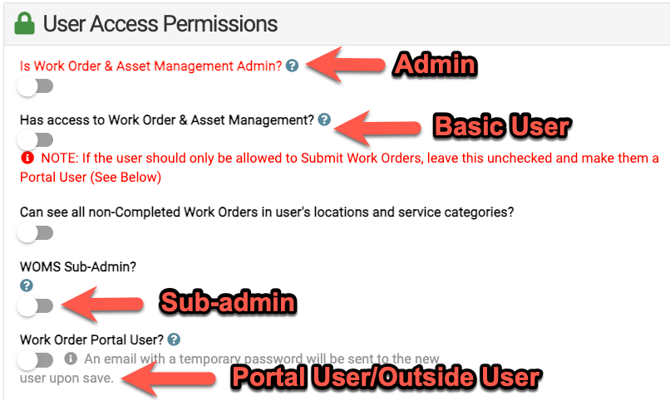Toggle Has access to Work Order & Asset Management
This screenshot has width=670, height=400.
coord(35,140)
